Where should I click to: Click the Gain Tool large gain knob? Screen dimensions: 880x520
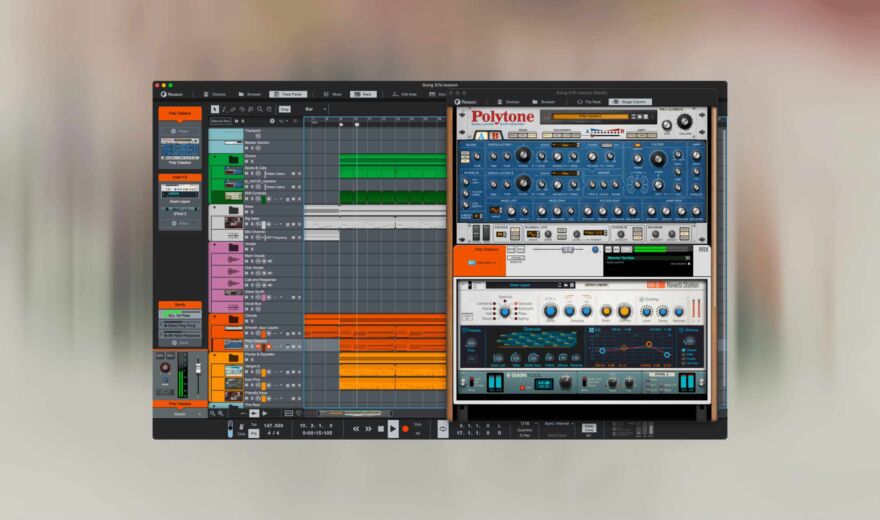click(566, 383)
